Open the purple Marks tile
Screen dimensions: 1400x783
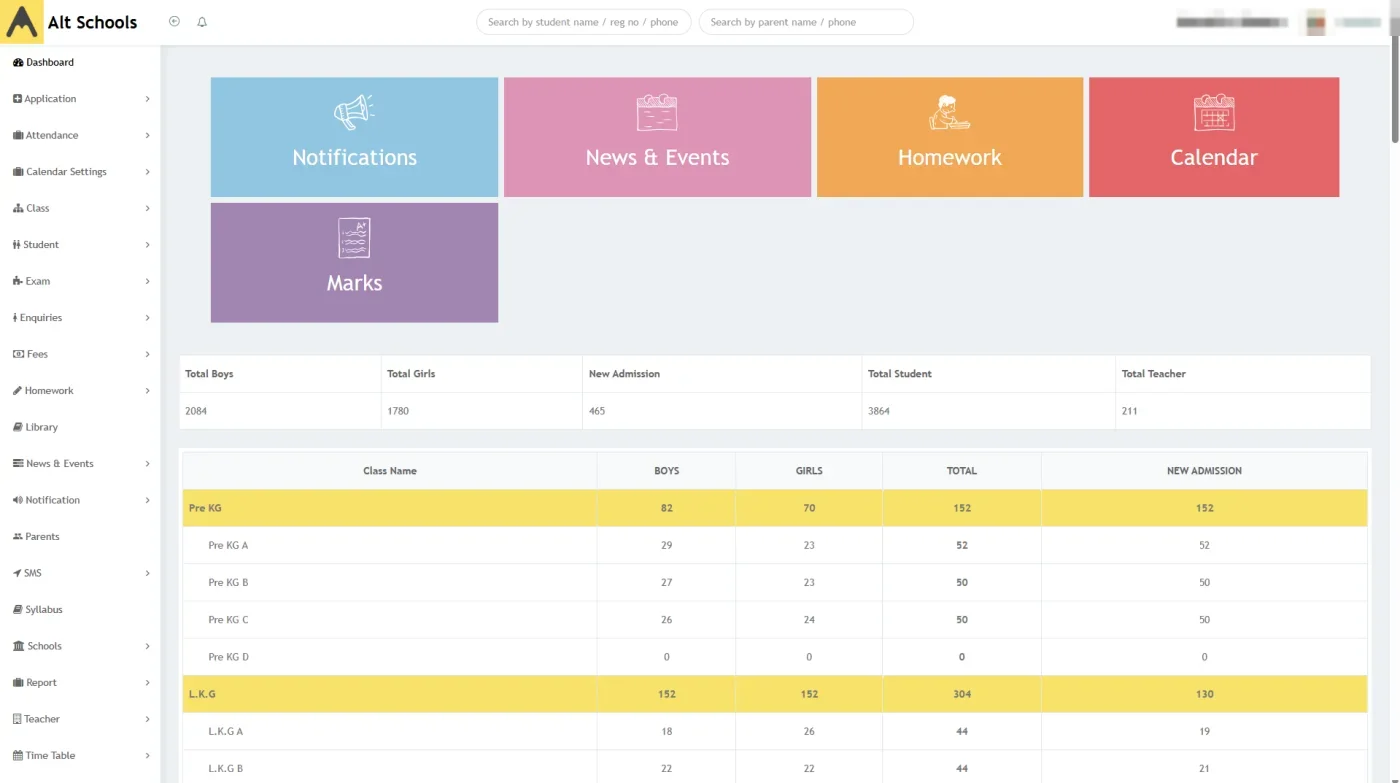[354, 263]
